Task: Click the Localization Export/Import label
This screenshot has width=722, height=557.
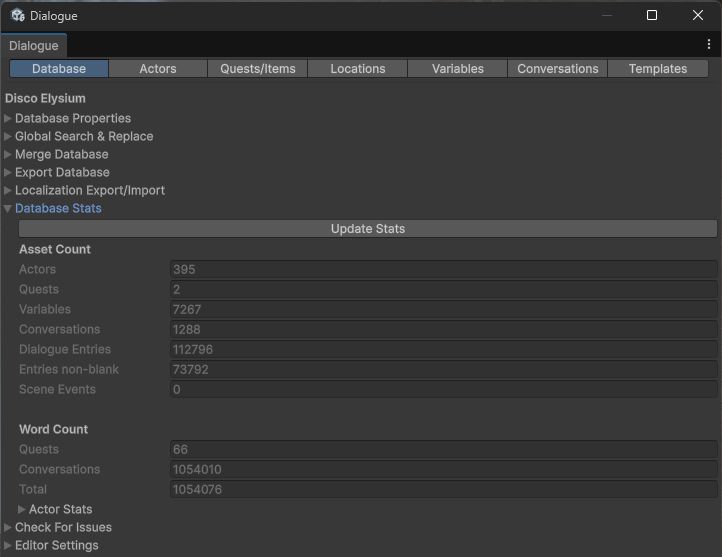Action: [90, 190]
